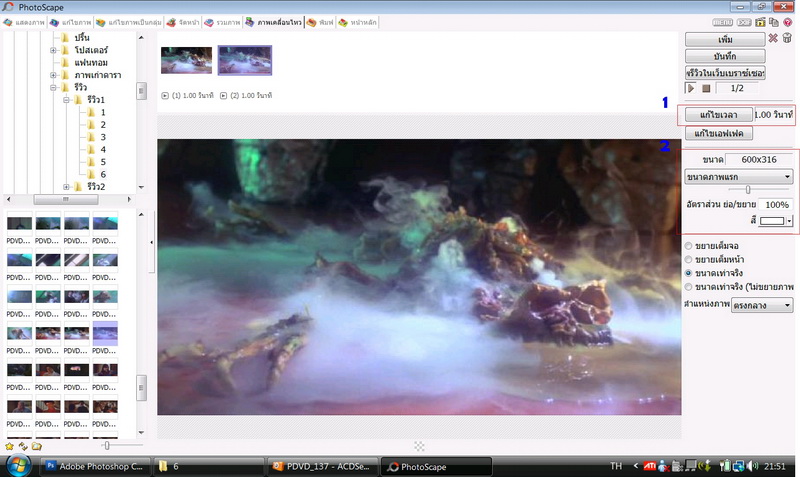Click the white background color swatch
The height and width of the screenshot is (477, 800).
(x=772, y=221)
